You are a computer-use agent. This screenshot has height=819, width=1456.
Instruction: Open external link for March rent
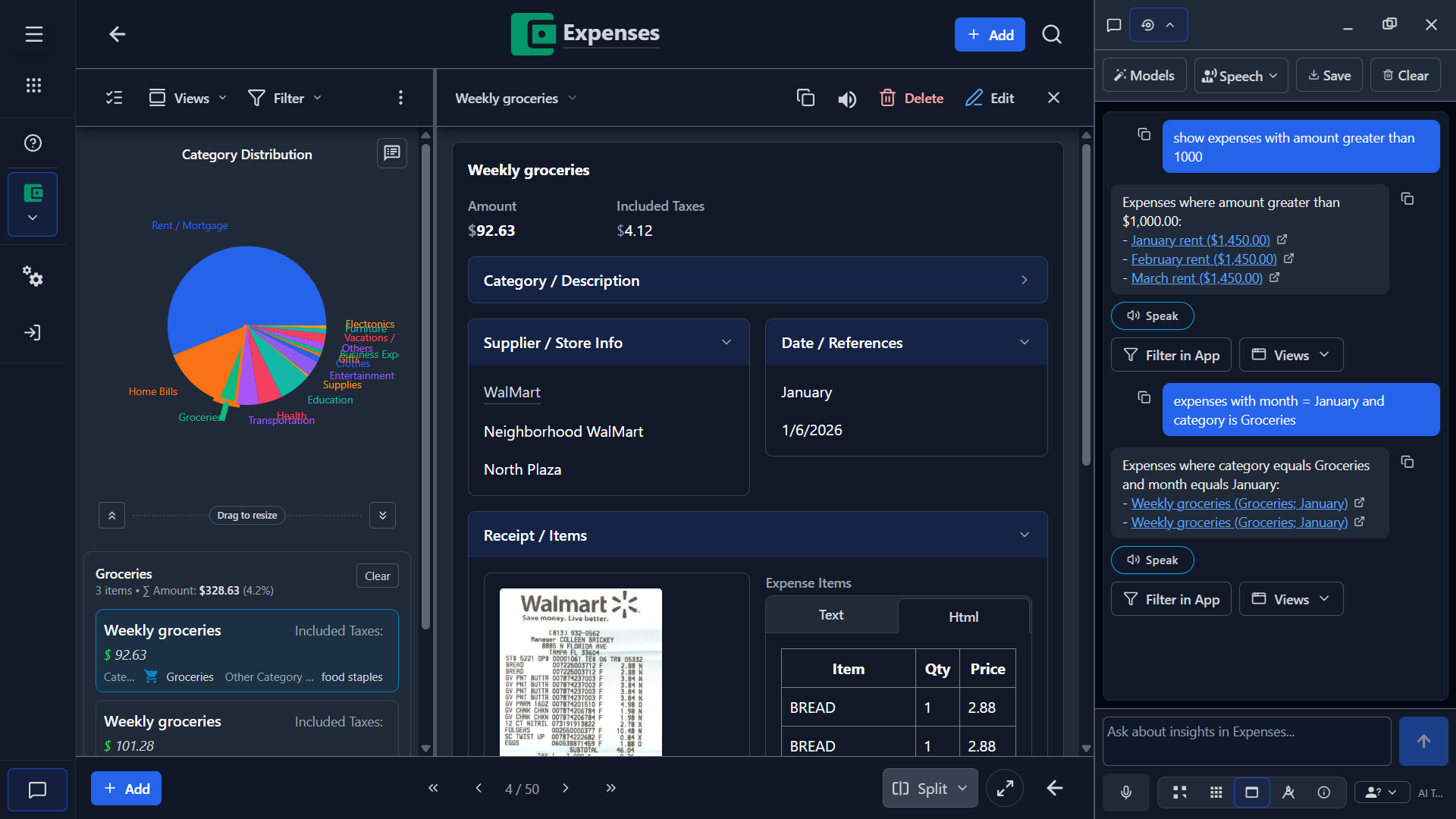[x=1274, y=278]
